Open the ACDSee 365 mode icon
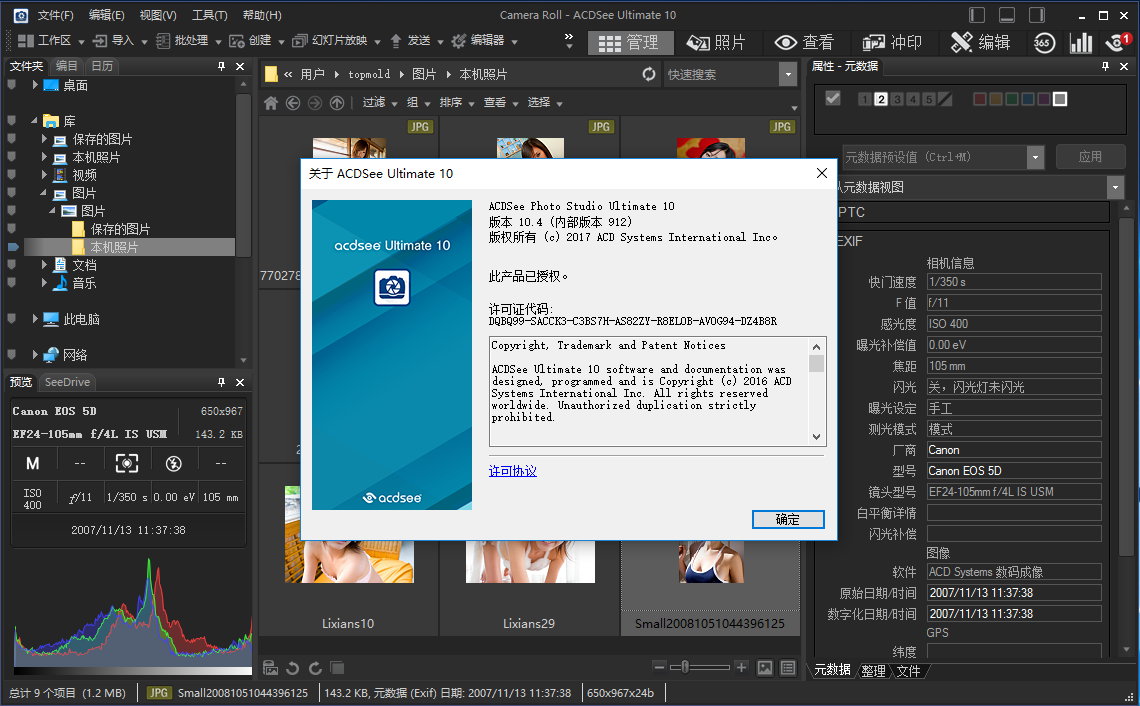Screen dimensions: 1140x706 tap(1044, 43)
